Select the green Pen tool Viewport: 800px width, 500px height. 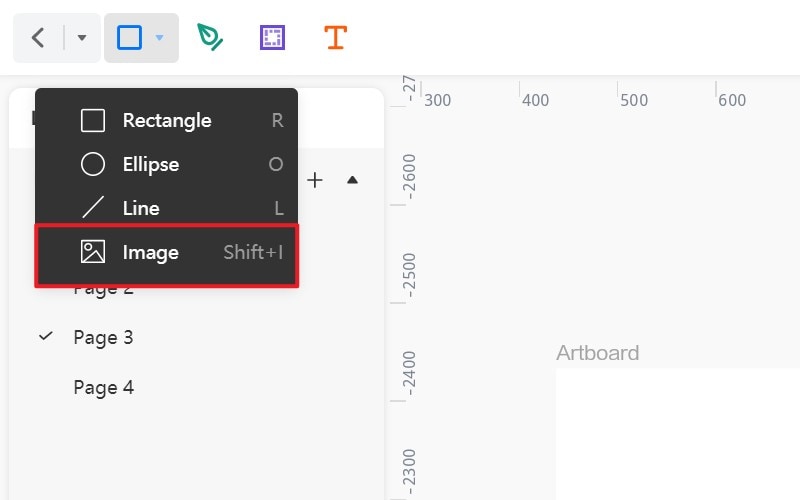point(209,38)
